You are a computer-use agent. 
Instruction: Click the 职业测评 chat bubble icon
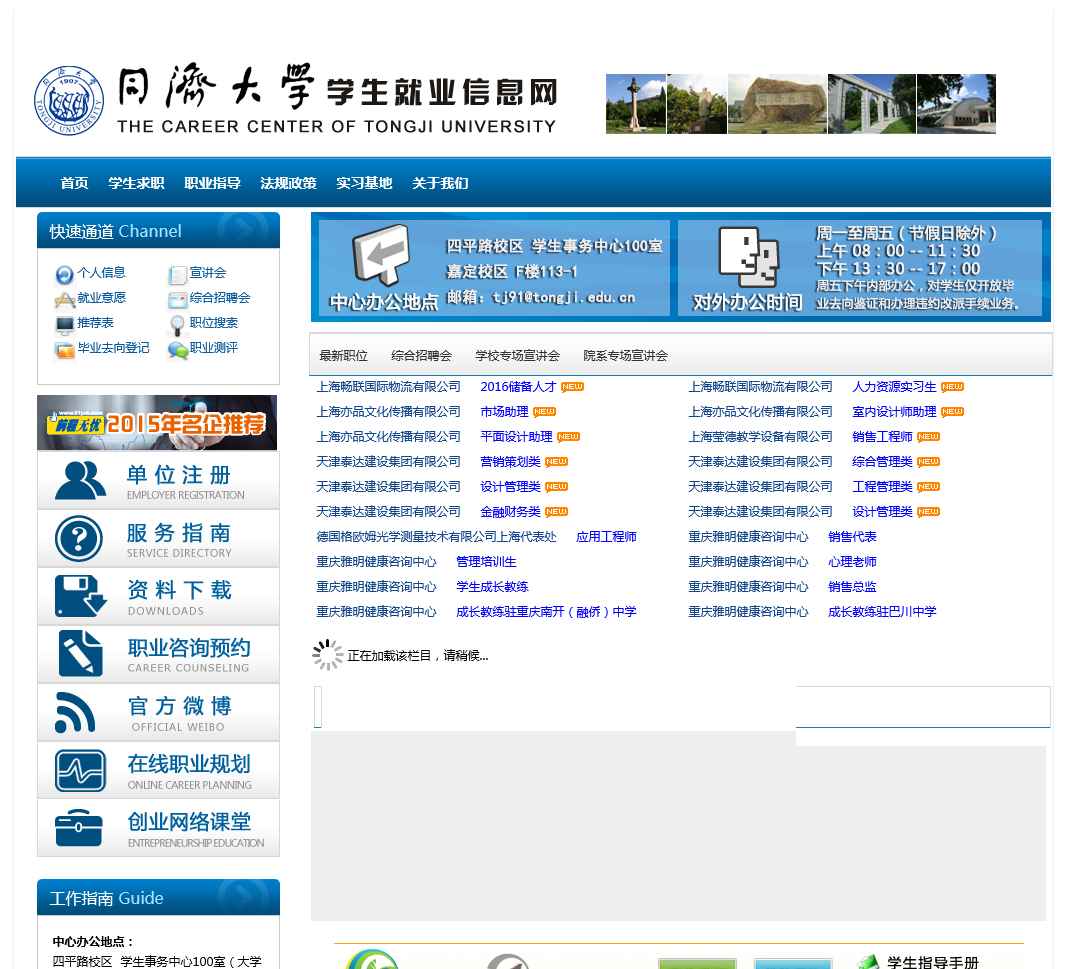[x=177, y=350]
